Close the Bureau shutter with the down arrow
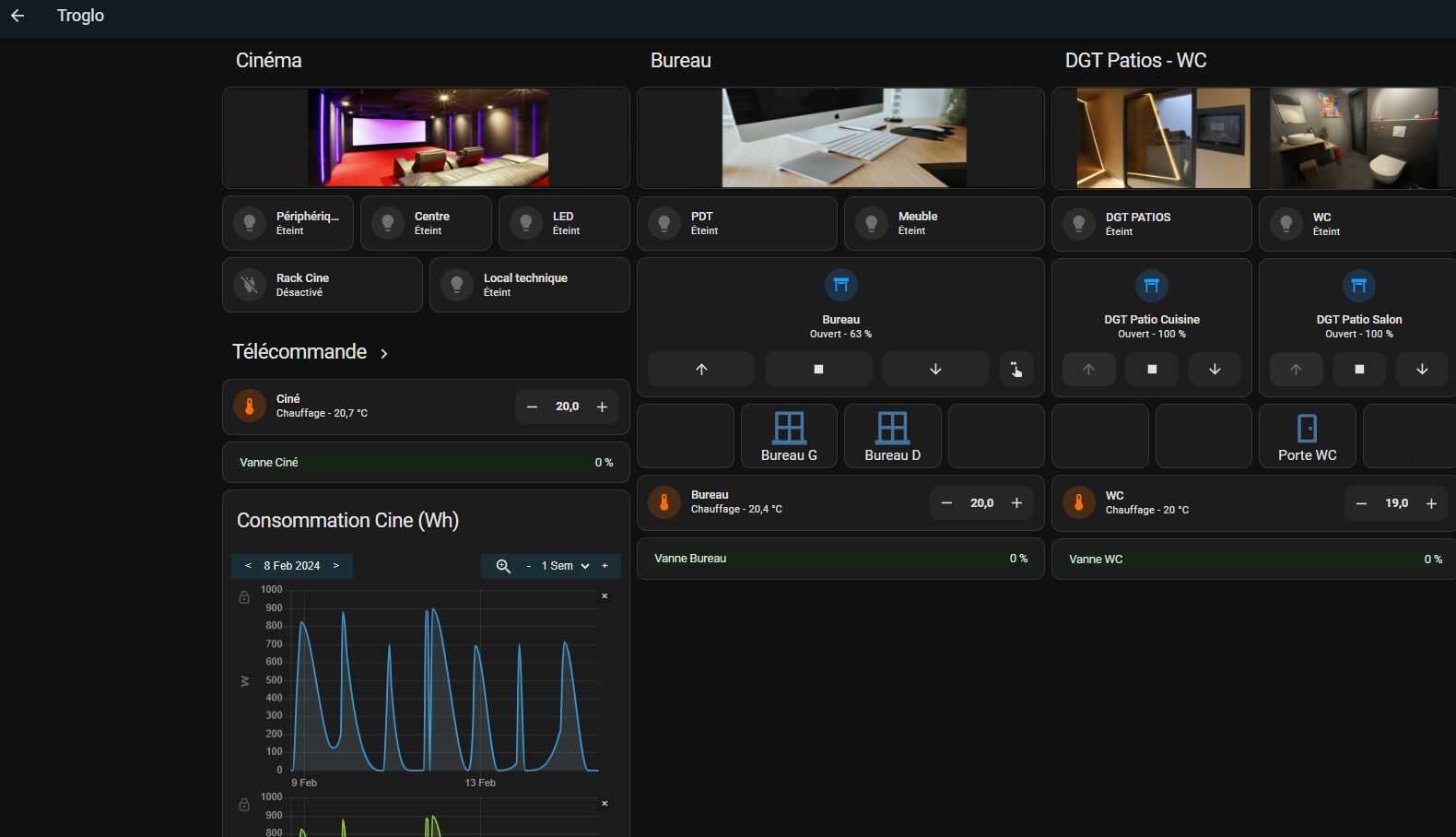Screen dimensions: 1456x837 (935, 369)
